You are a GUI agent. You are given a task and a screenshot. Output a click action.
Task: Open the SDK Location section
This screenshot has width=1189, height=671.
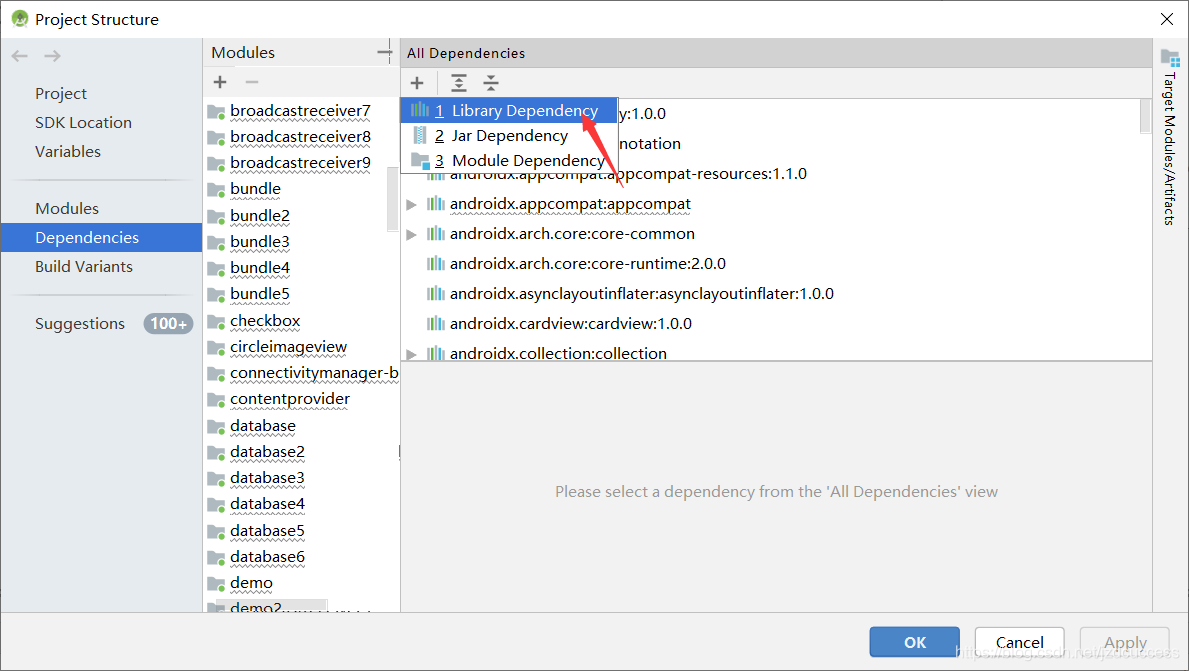(x=83, y=122)
